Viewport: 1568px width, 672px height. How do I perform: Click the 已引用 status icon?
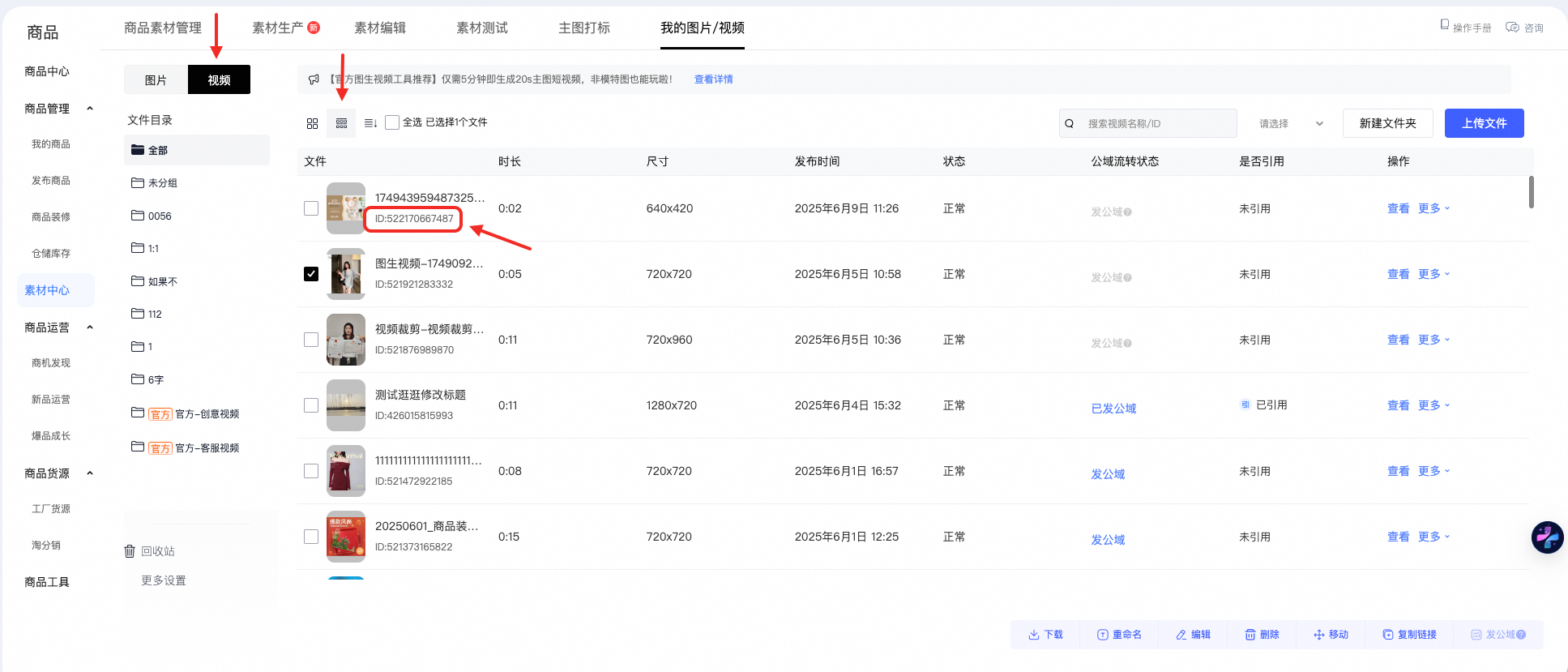[x=1245, y=404]
